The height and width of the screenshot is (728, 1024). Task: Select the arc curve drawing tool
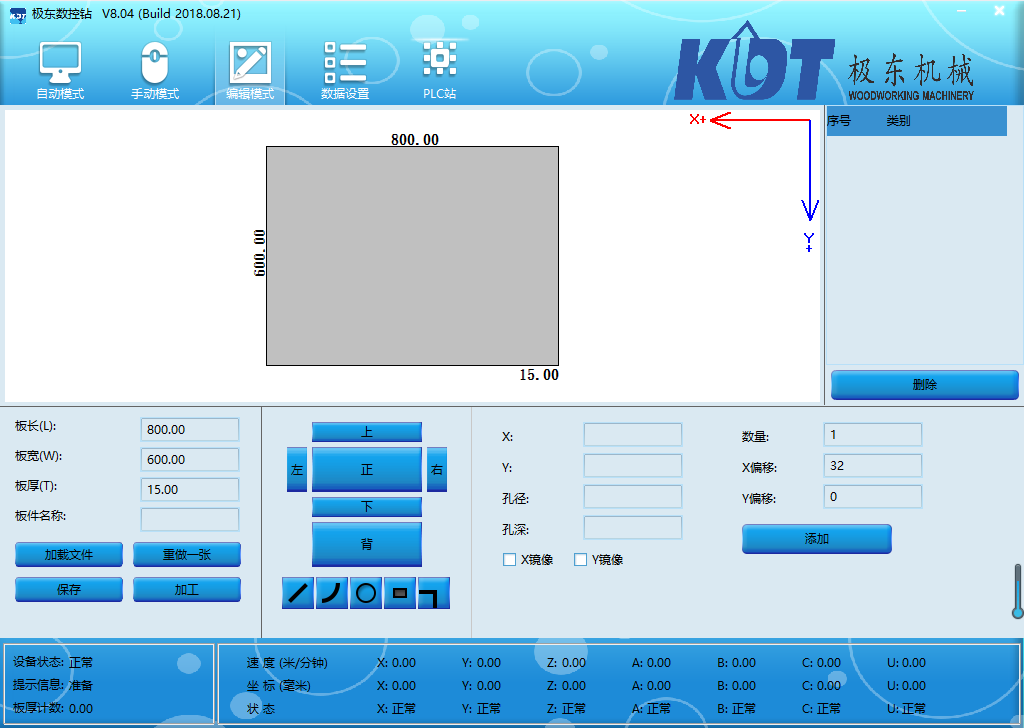332,593
